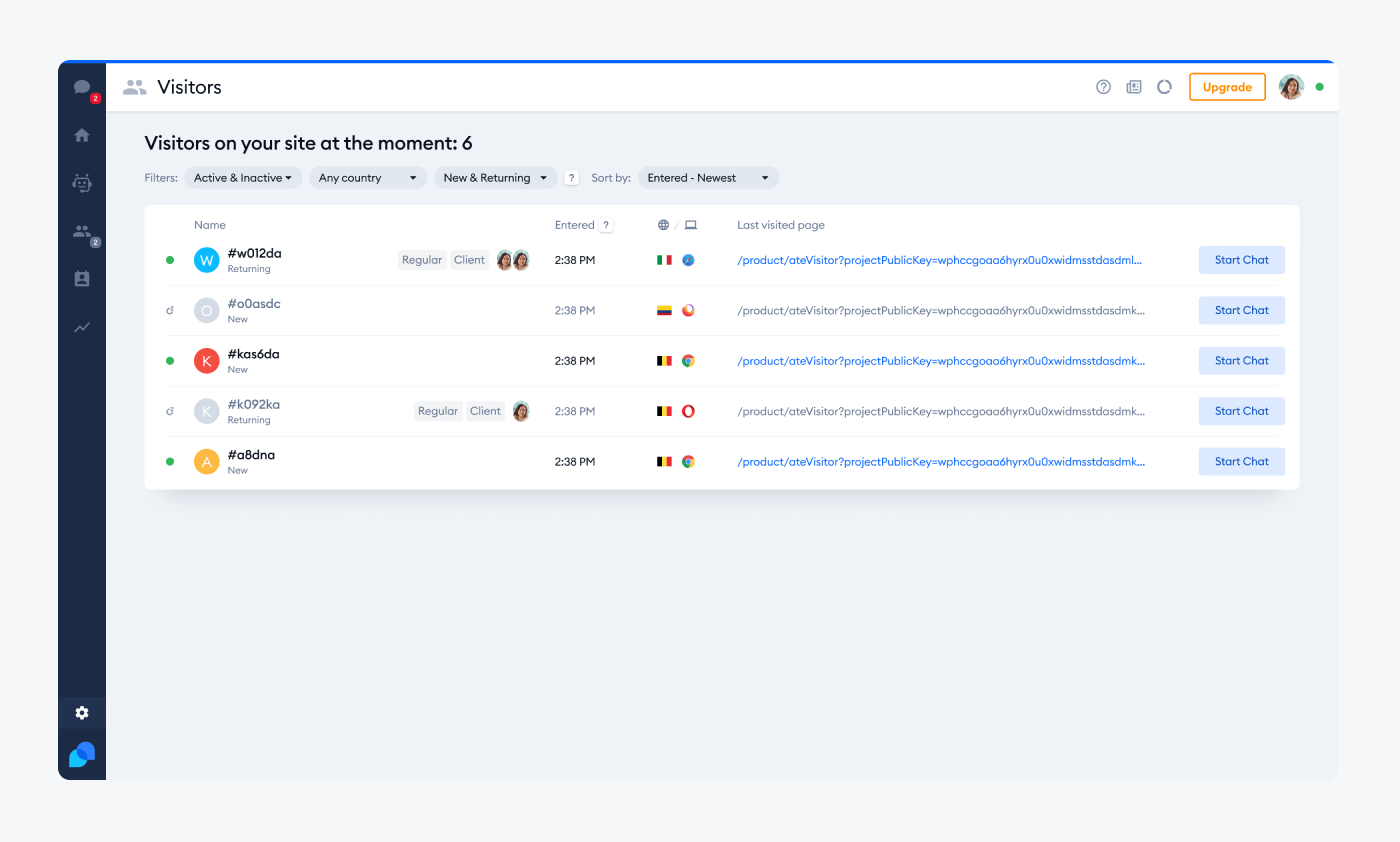This screenshot has height=842, width=1400.
Task: Click the Client tag on #k092ka
Action: (x=485, y=411)
